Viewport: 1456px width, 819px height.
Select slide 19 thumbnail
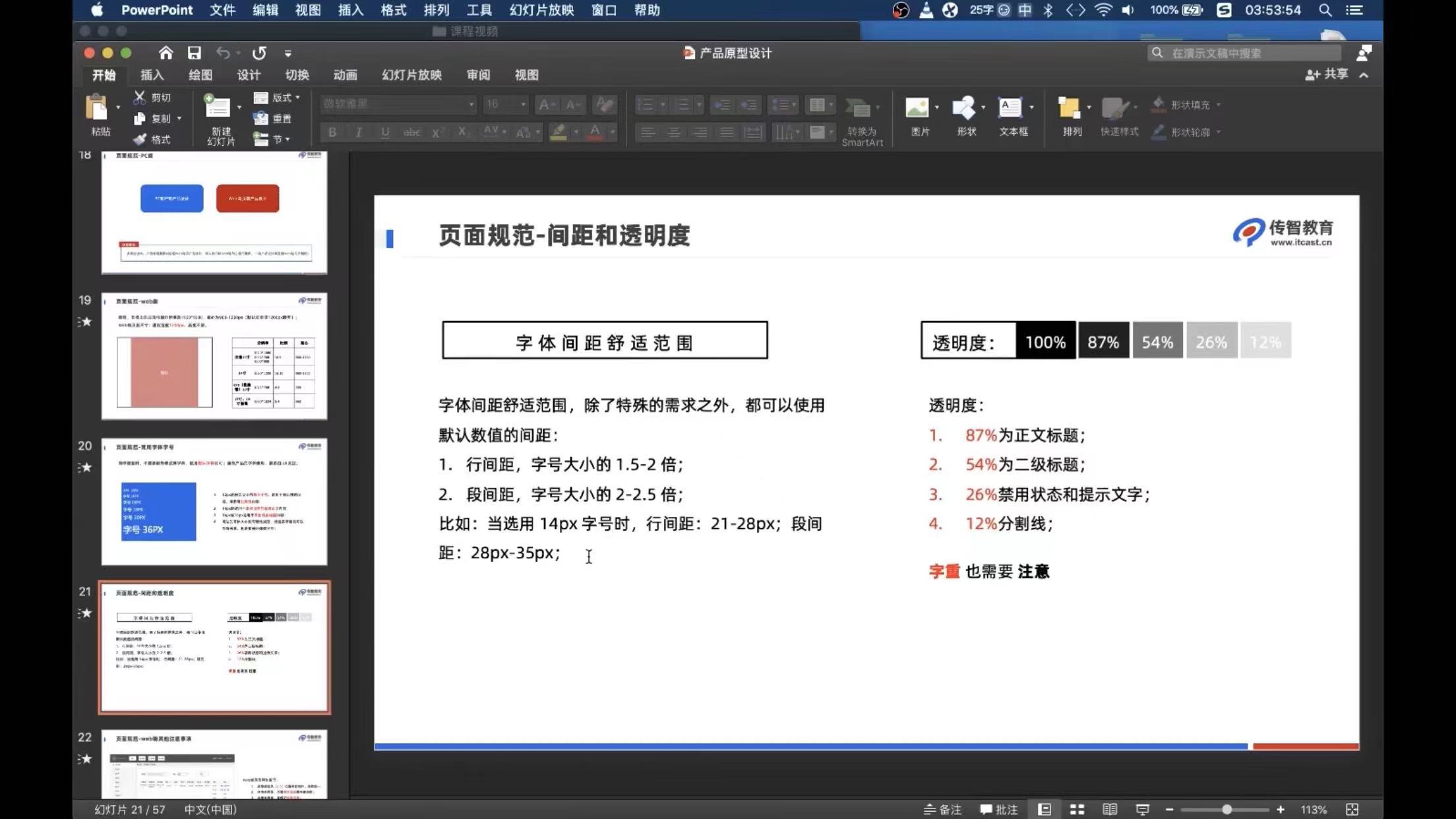pos(214,356)
